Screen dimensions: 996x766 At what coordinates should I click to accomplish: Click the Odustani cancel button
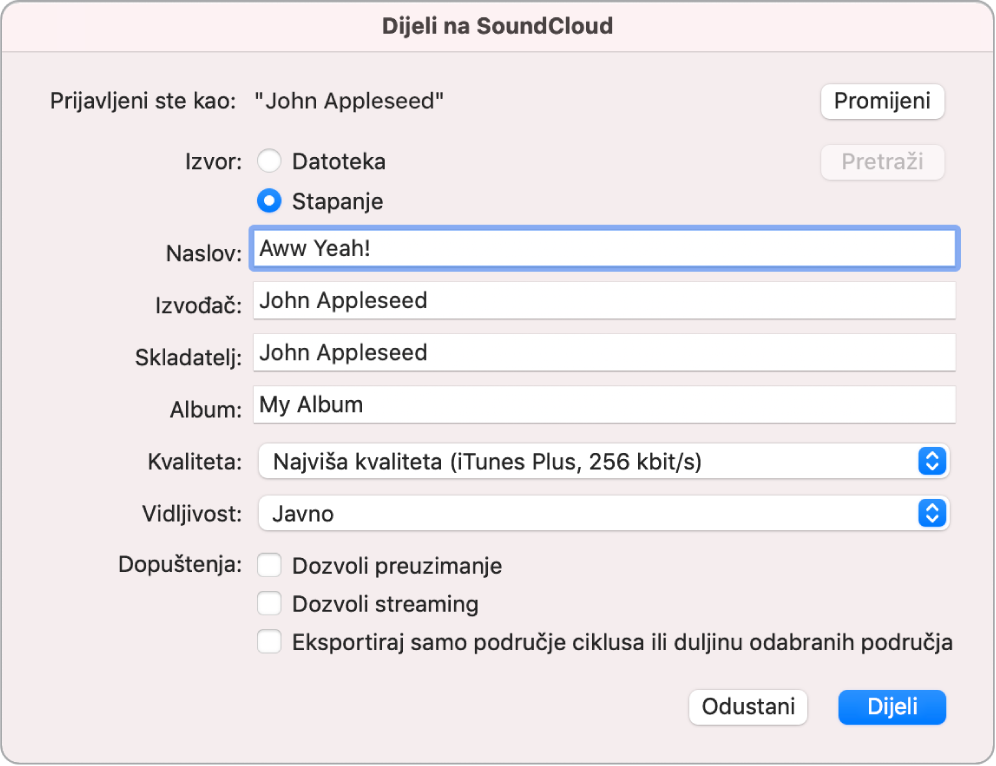coord(747,707)
